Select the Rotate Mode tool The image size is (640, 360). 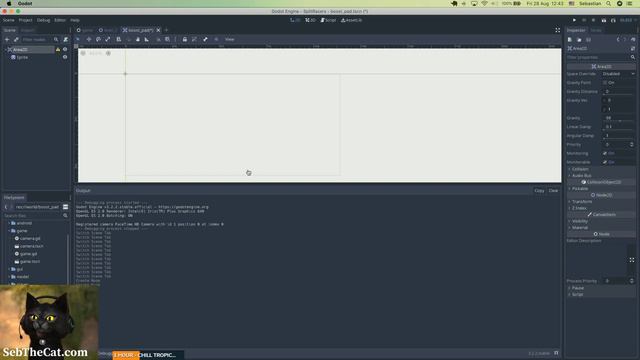pos(98,40)
